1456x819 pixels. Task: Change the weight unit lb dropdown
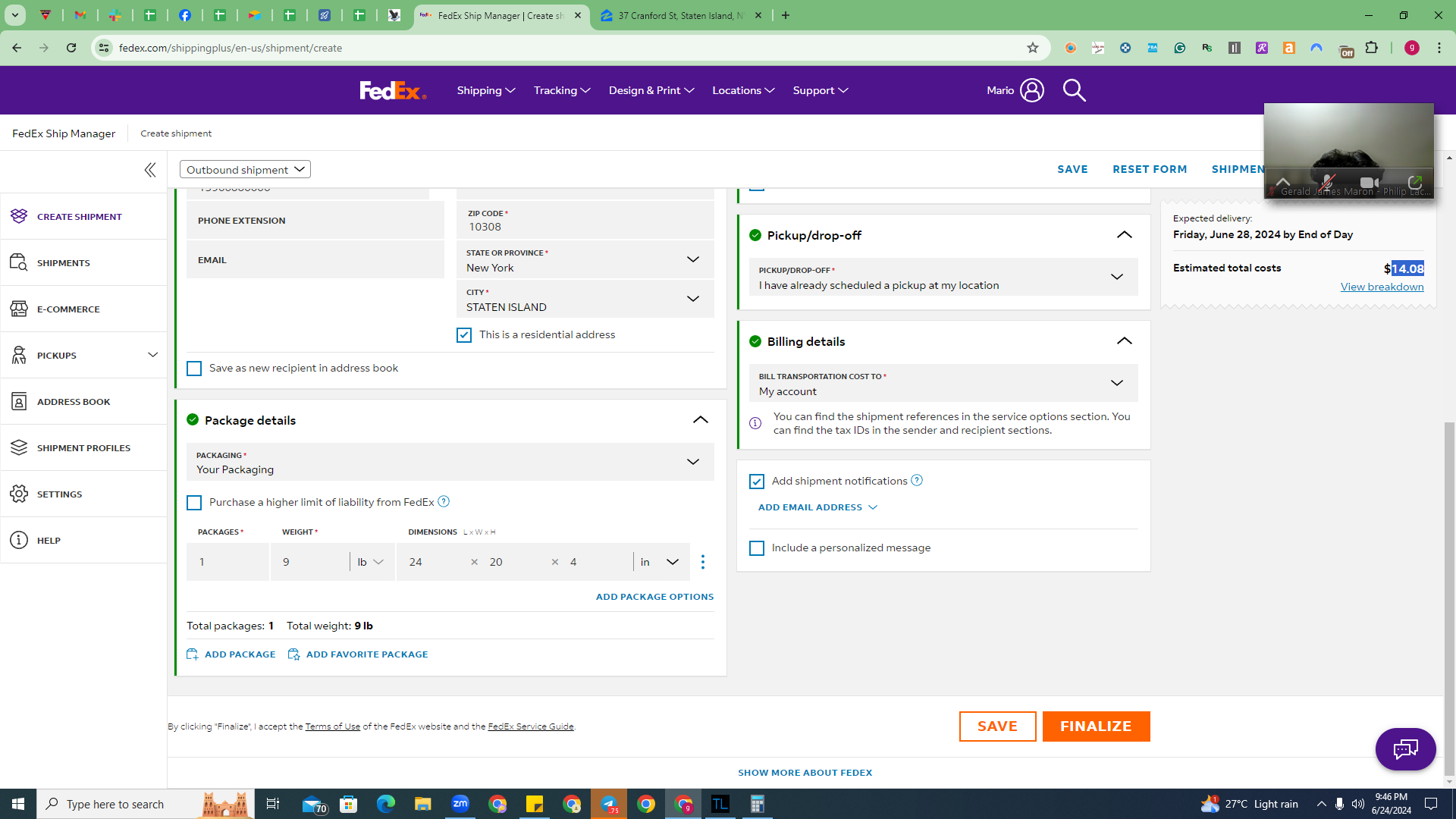click(x=371, y=562)
